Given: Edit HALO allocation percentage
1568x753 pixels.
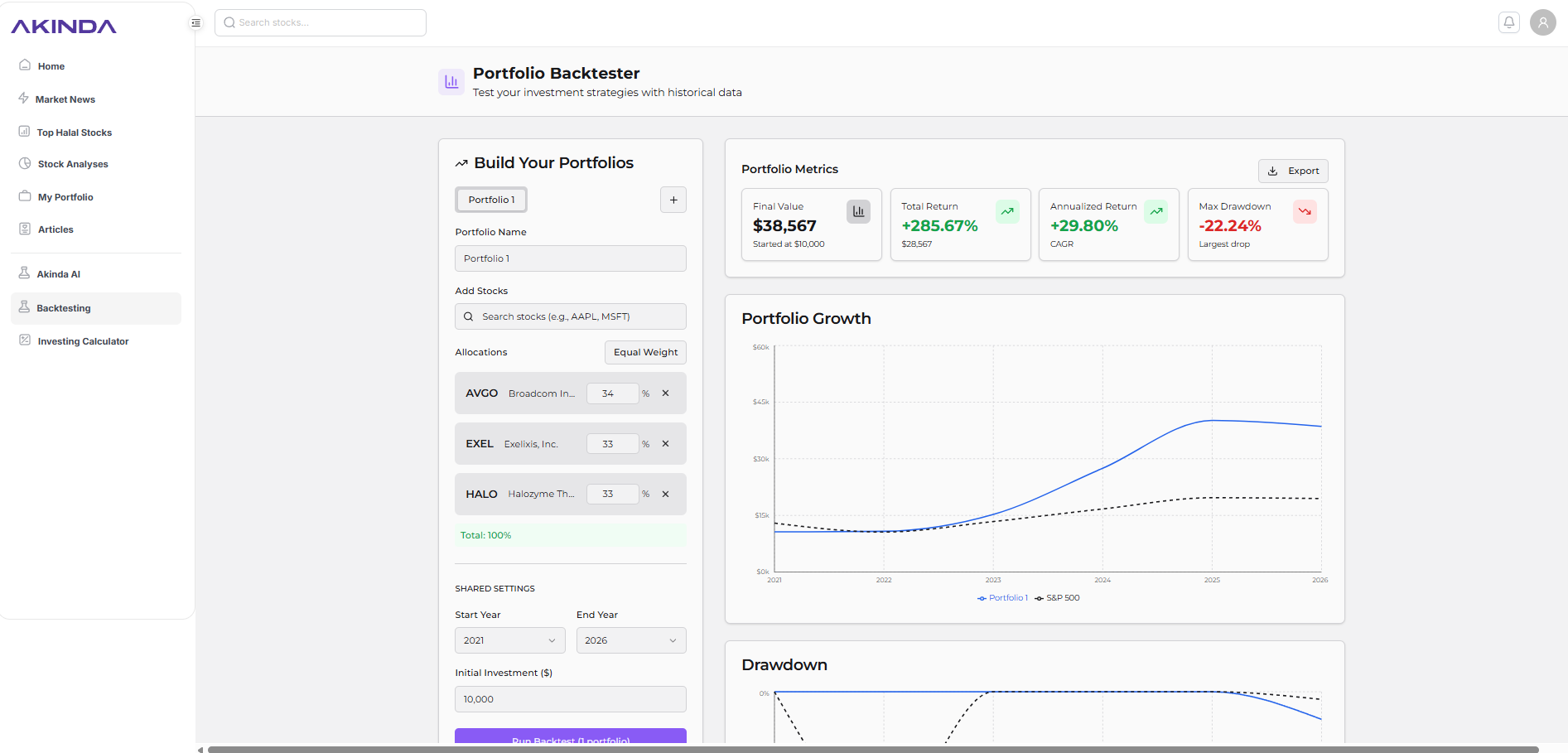Looking at the screenshot, I should click(x=612, y=494).
